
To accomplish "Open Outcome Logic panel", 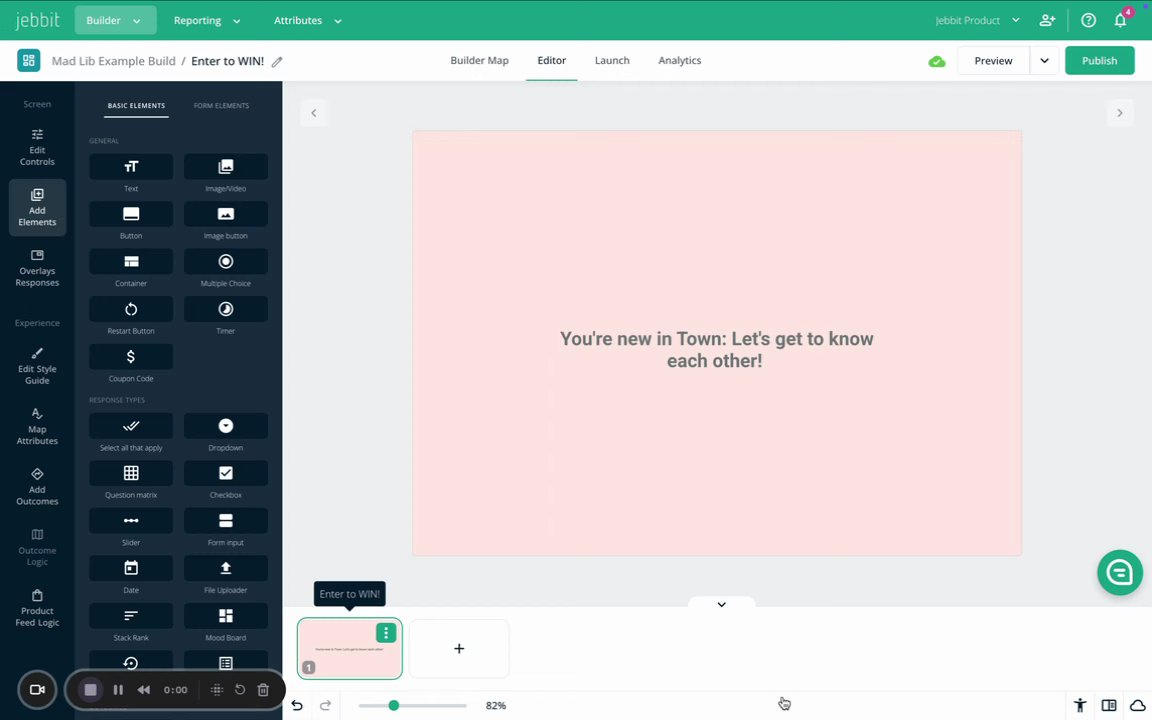I will [x=37, y=547].
